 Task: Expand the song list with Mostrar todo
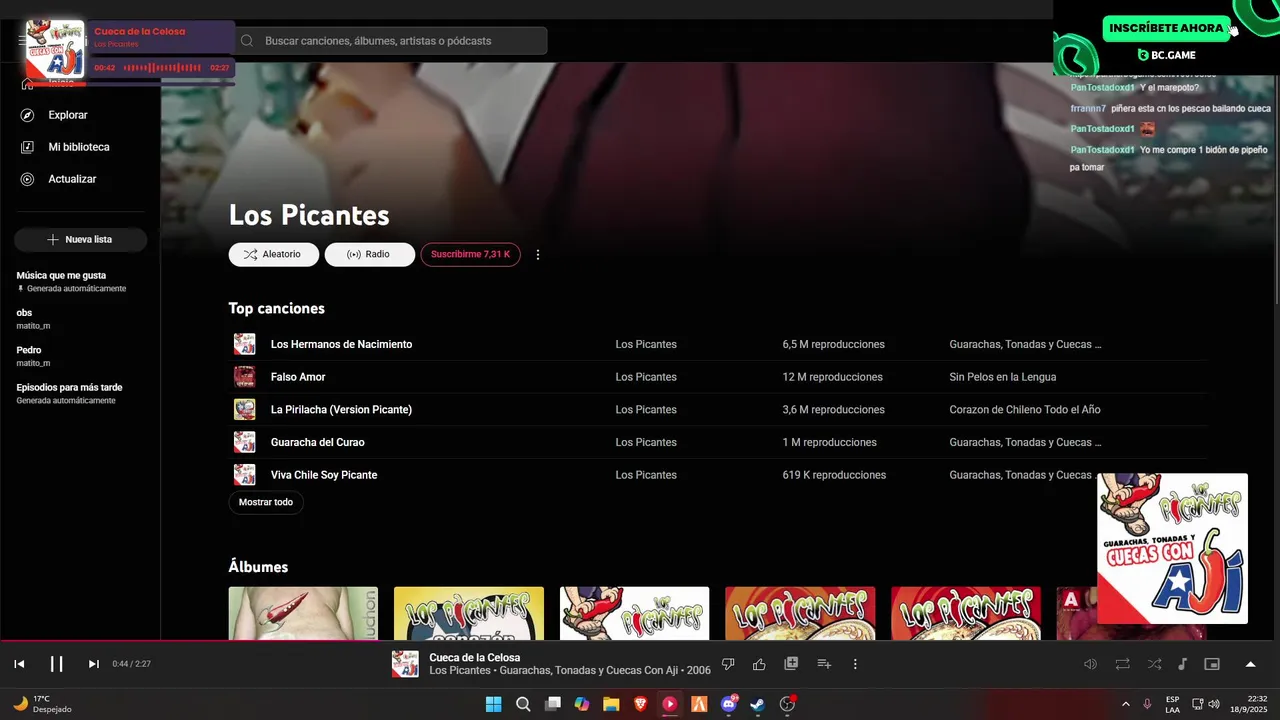point(266,502)
